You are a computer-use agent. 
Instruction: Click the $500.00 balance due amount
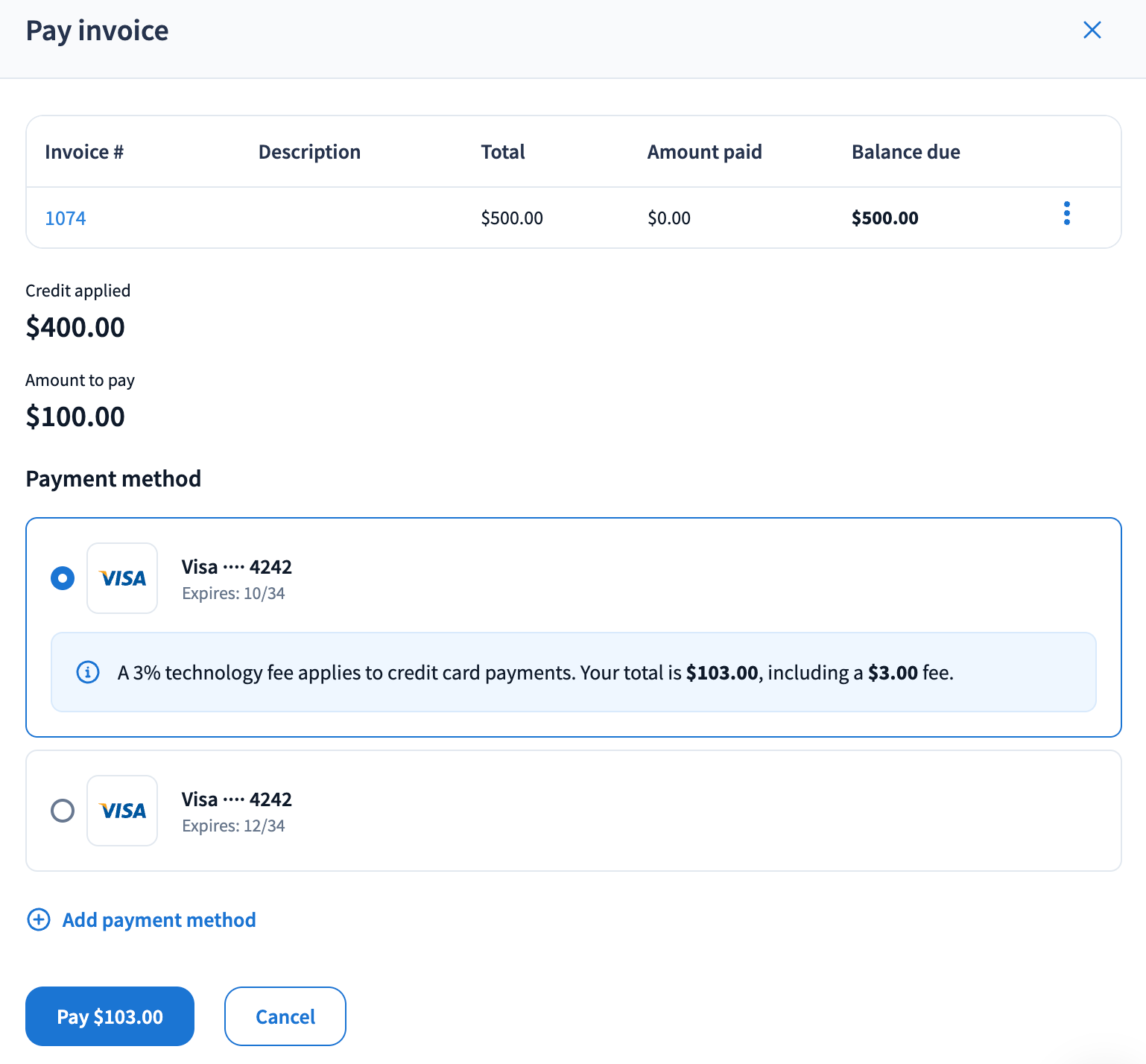coord(884,218)
